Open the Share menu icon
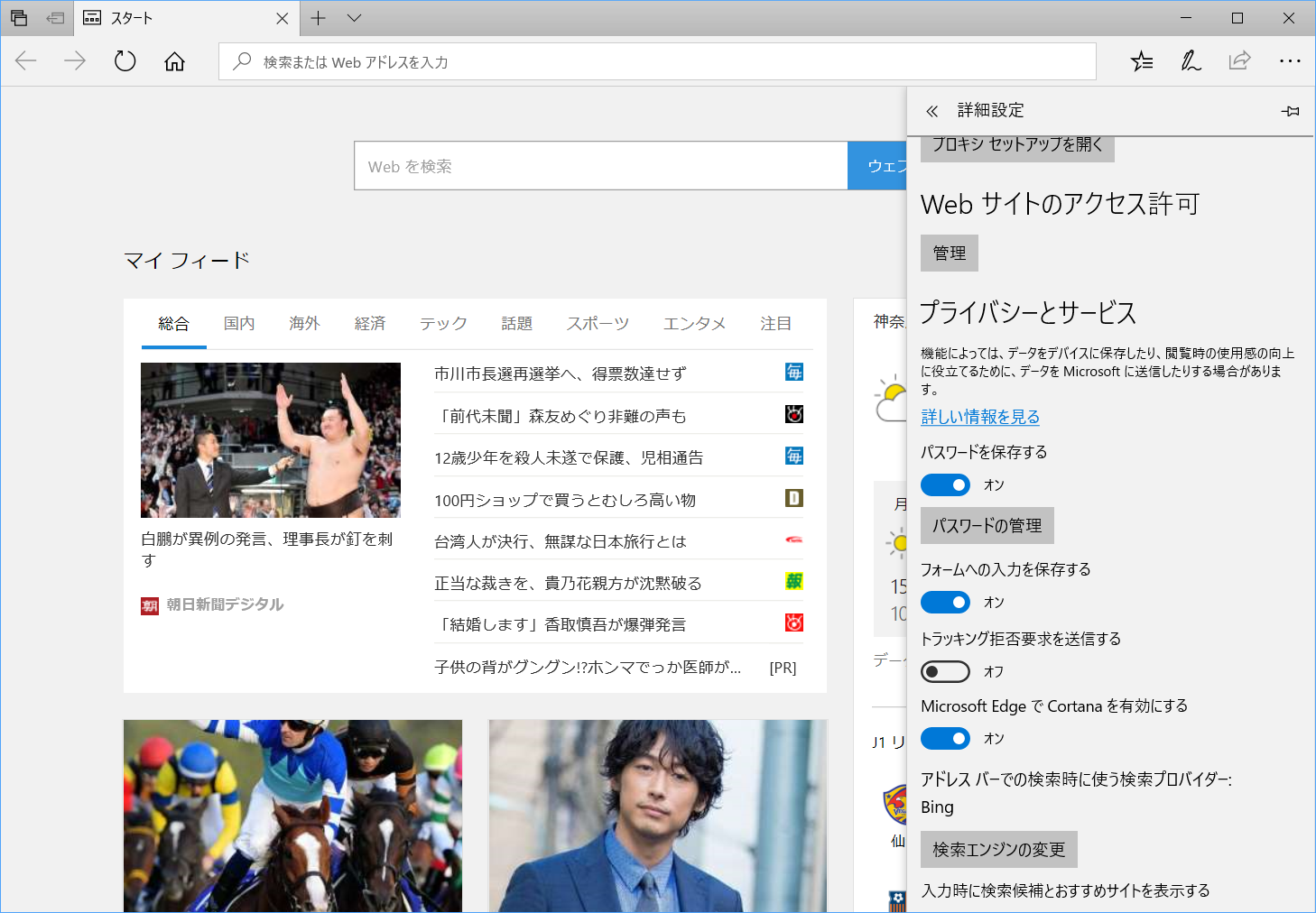Image resolution: width=1316 pixels, height=913 pixels. pyautogui.click(x=1239, y=60)
